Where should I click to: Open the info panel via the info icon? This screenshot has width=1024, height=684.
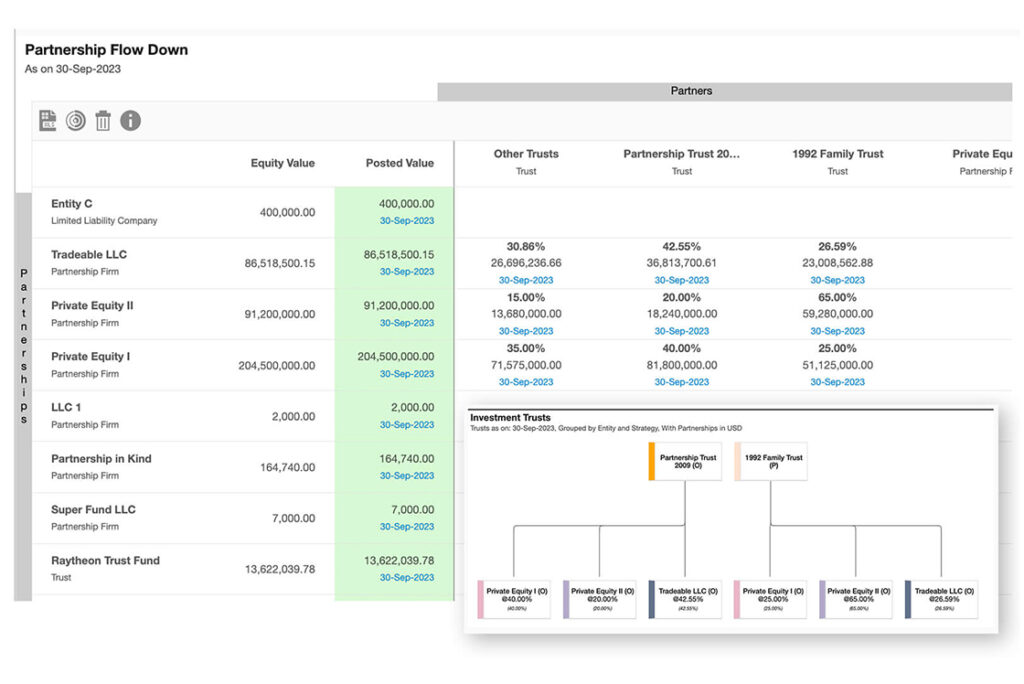point(131,121)
